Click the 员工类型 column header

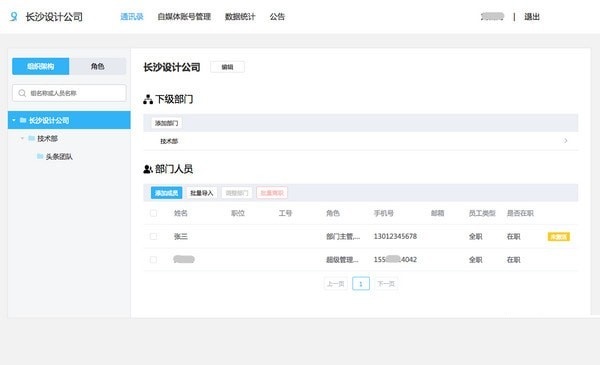point(482,213)
